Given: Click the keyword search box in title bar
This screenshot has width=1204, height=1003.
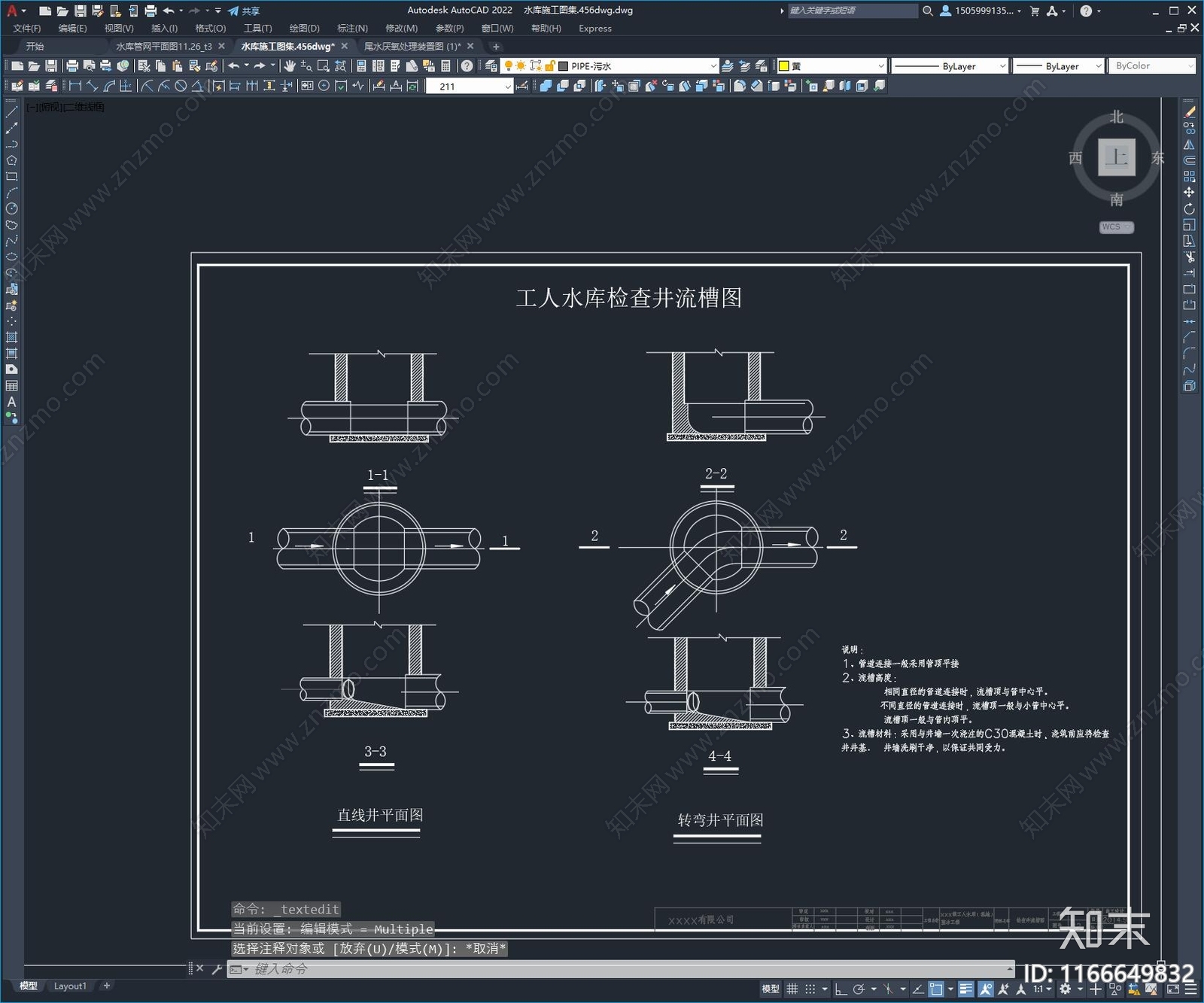Looking at the screenshot, I should click(x=853, y=11).
